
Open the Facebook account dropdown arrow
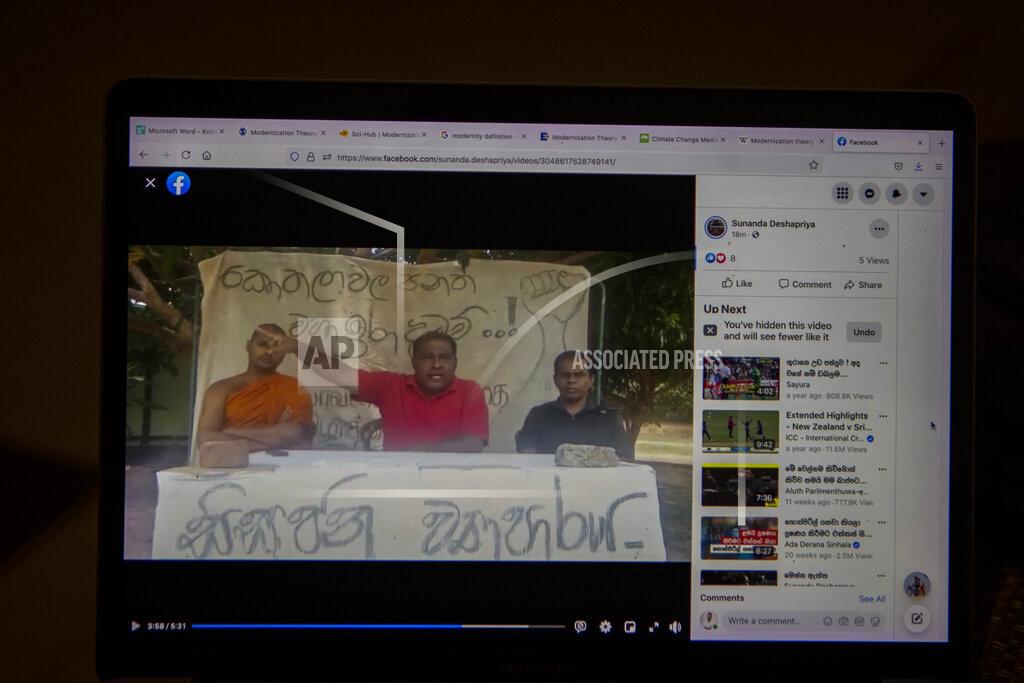(923, 195)
